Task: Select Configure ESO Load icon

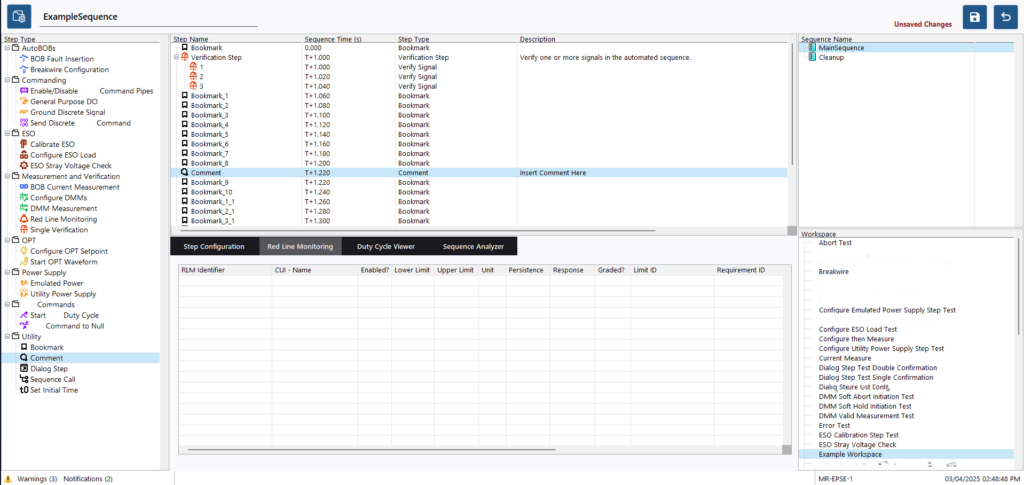Action: pos(25,155)
